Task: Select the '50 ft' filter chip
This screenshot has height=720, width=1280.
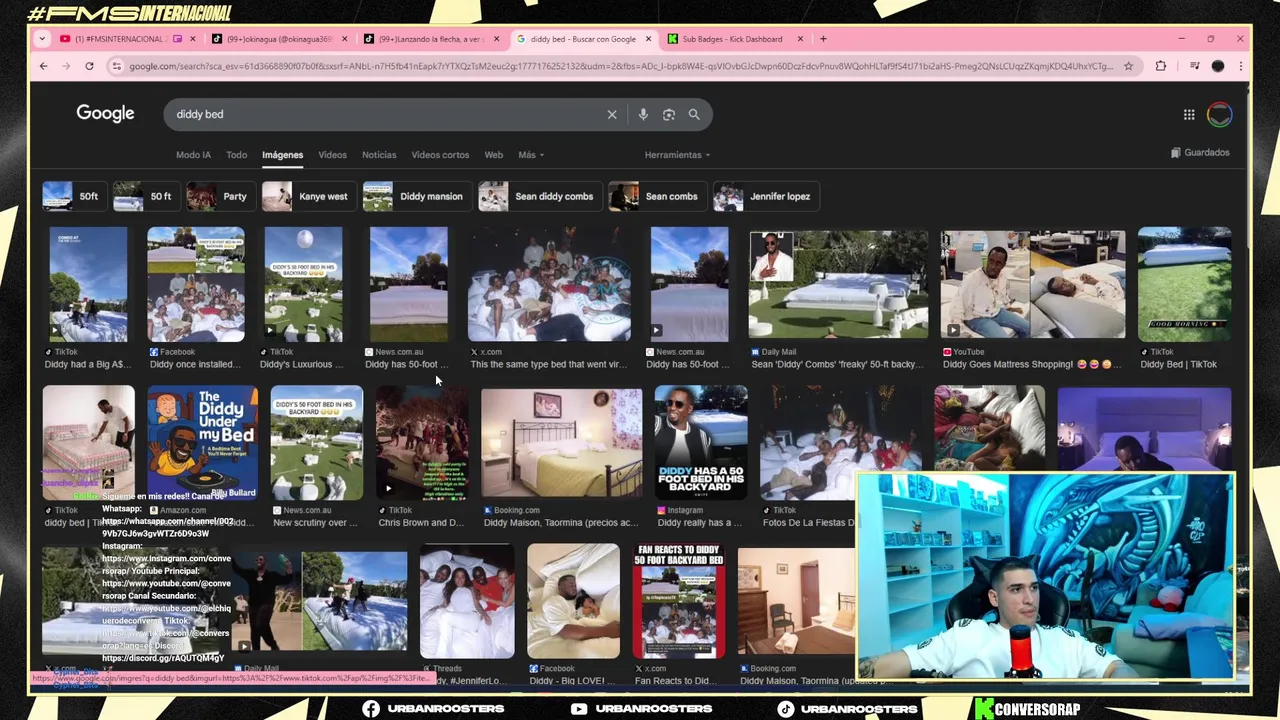Action: (145, 196)
